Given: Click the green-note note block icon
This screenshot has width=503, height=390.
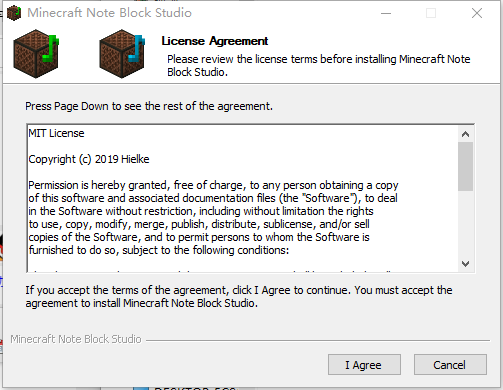Looking at the screenshot, I should 36,54.
